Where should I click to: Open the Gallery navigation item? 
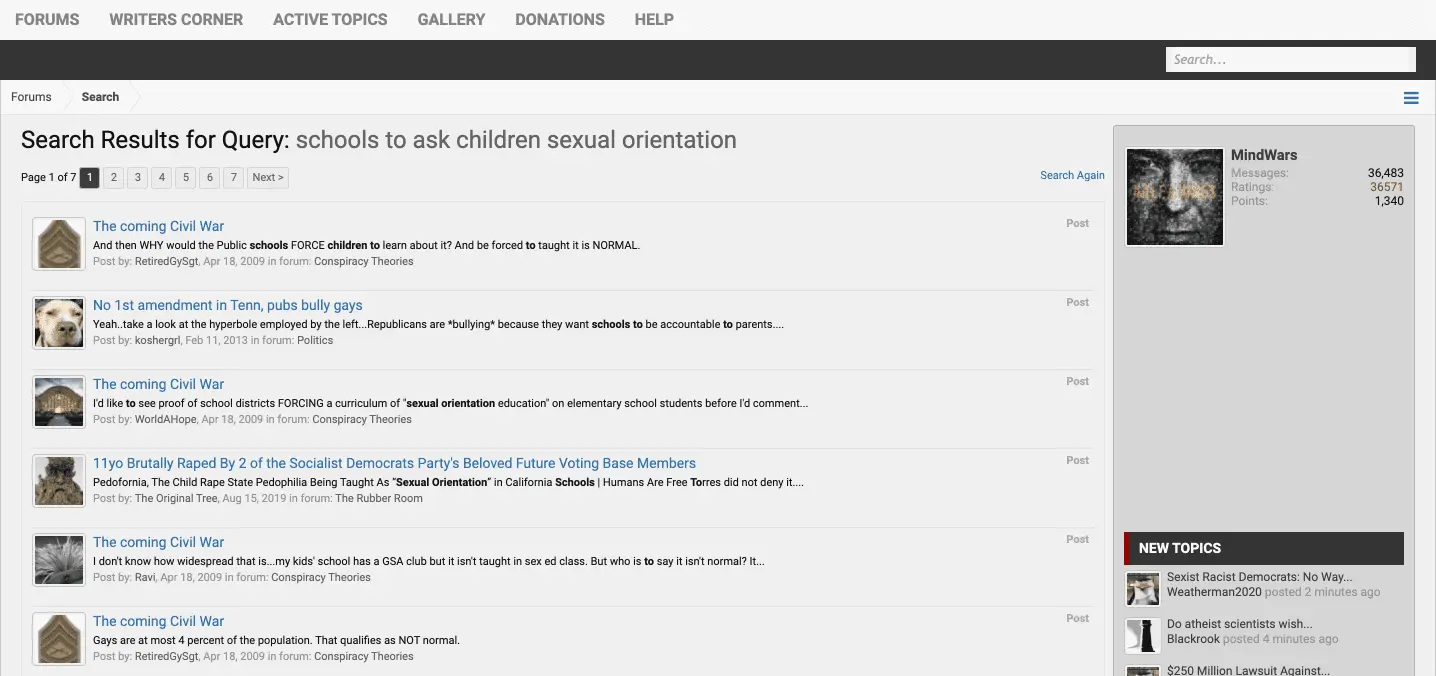451,19
